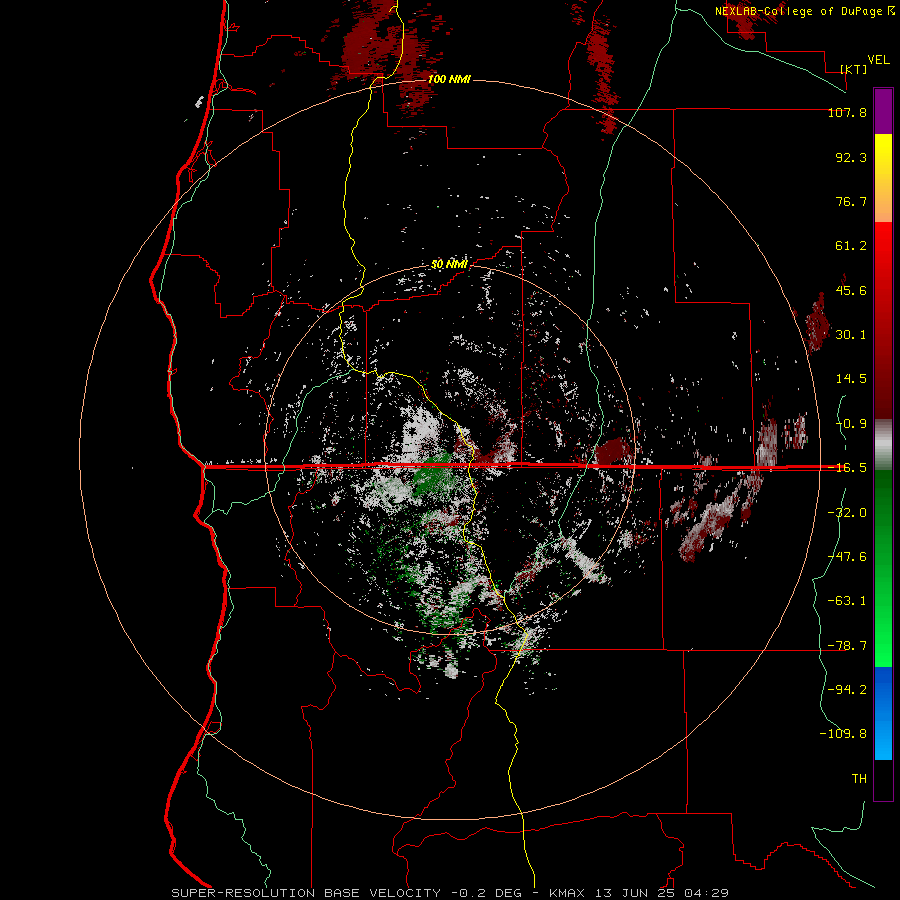
Task: Click the -16.5 legend value
Action: coord(847,468)
